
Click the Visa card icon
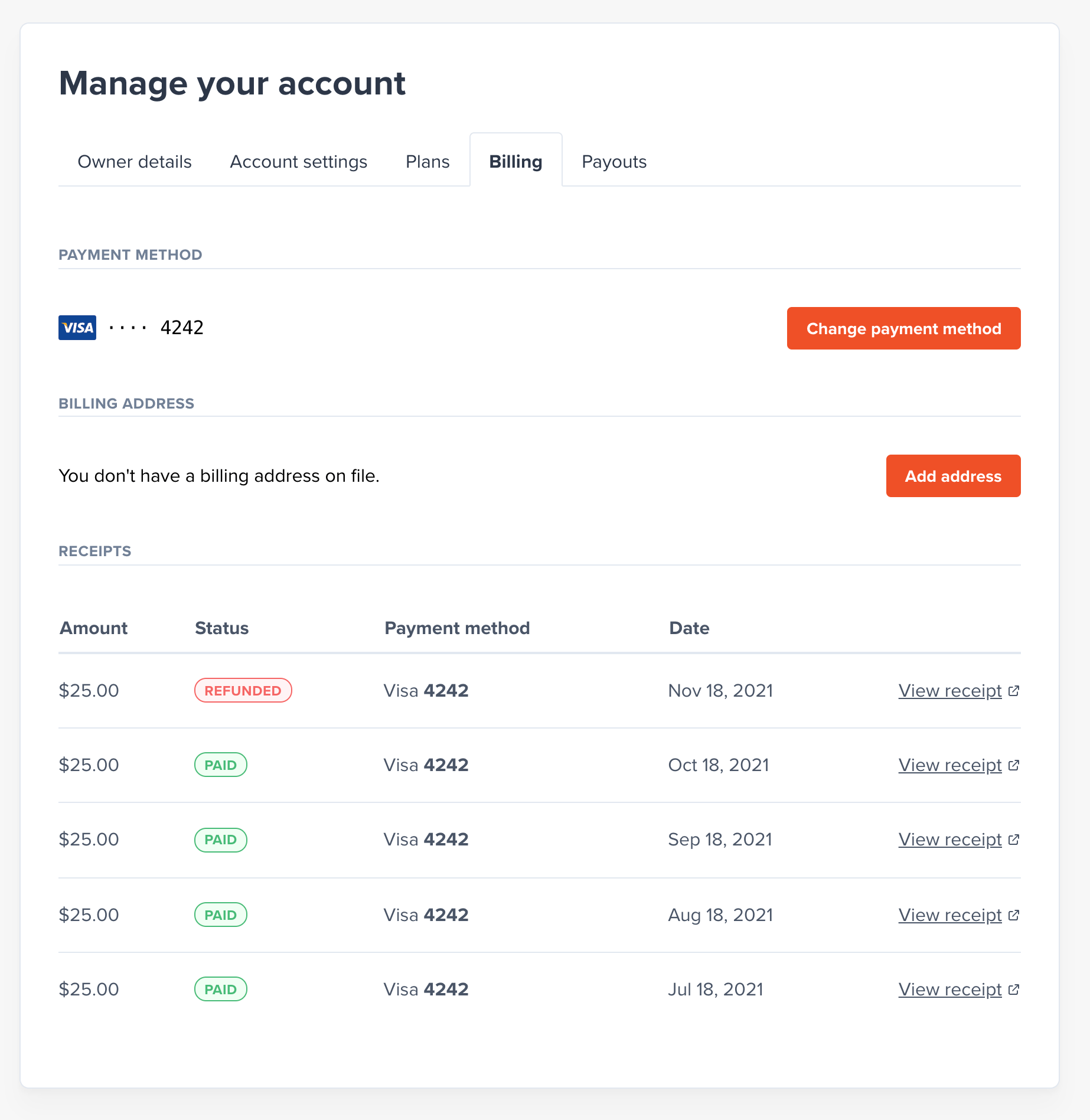point(77,327)
